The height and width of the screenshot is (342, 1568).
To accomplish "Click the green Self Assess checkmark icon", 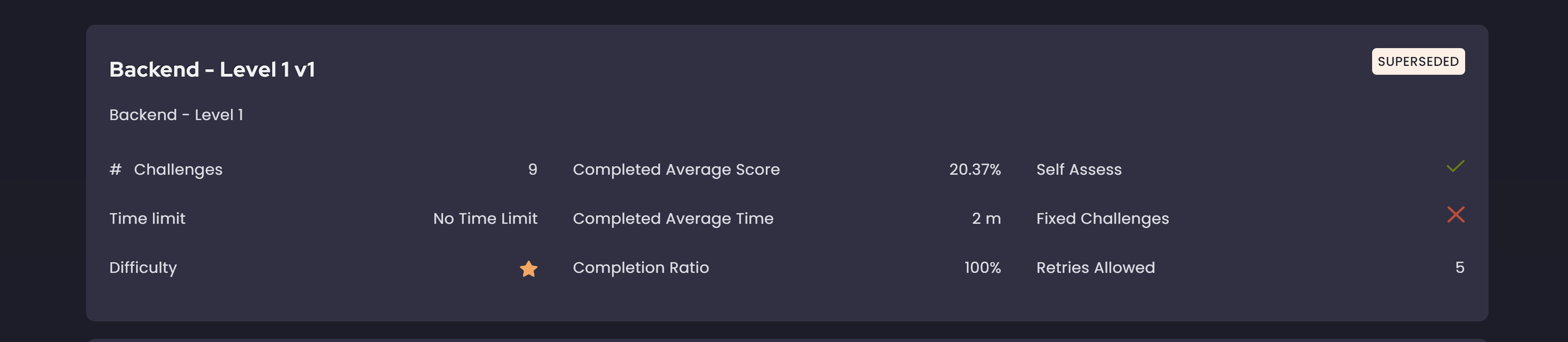I will click(x=1455, y=166).
